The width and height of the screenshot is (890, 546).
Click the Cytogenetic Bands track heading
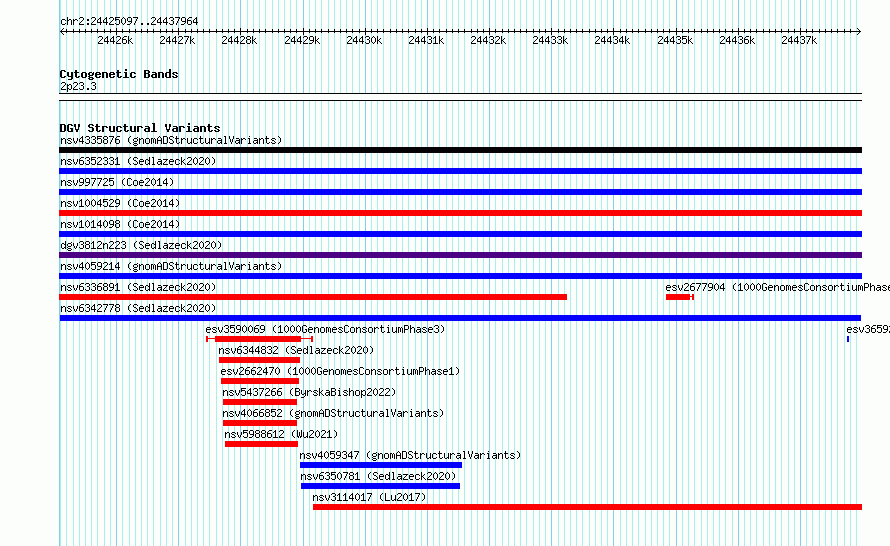[119, 74]
